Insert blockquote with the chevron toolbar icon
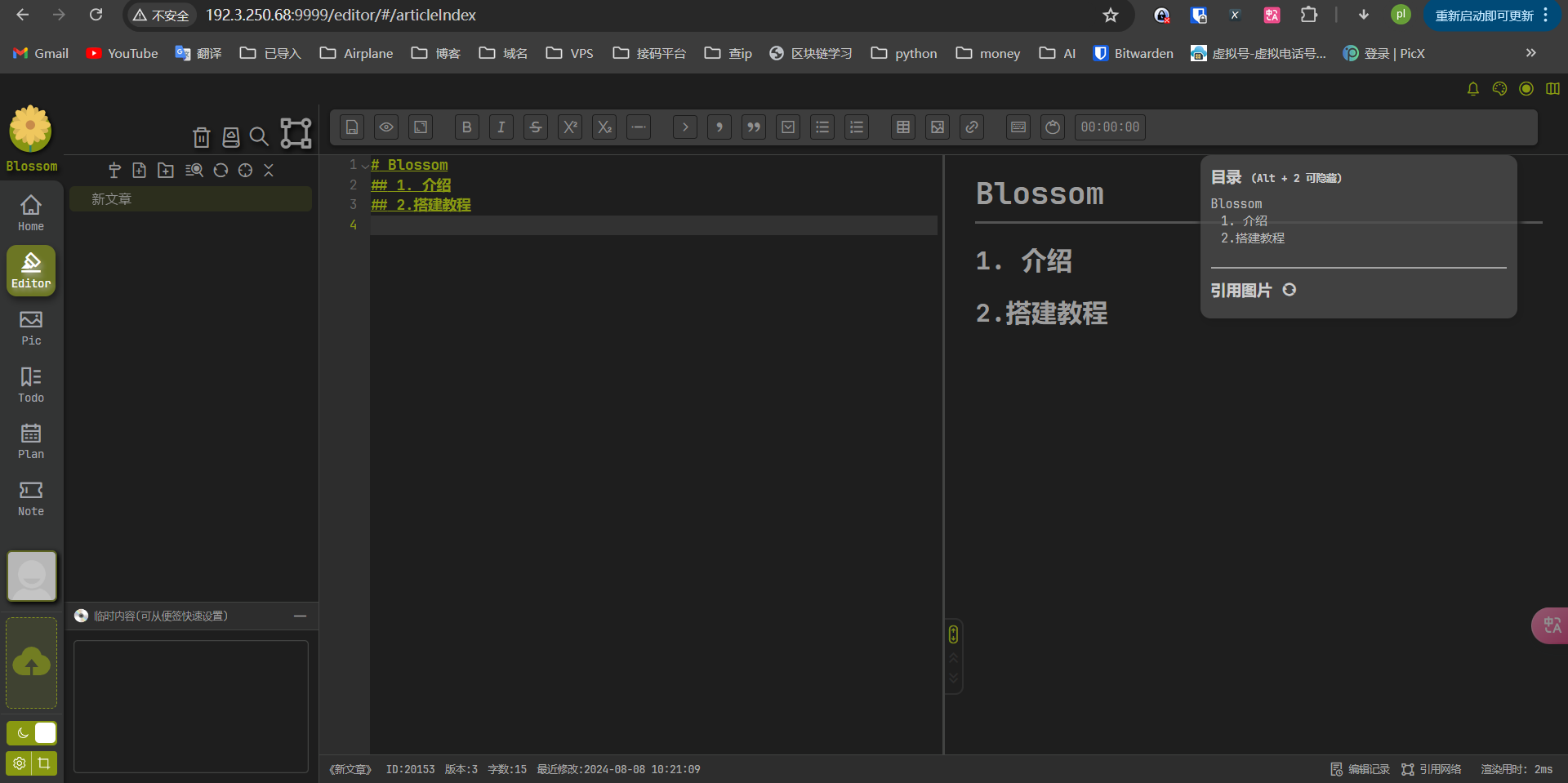Screen dimensions: 1568x783 [x=684, y=127]
